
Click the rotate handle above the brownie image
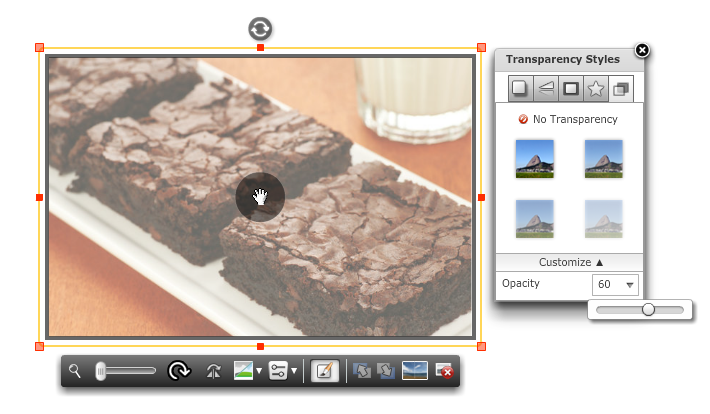[x=260, y=29]
